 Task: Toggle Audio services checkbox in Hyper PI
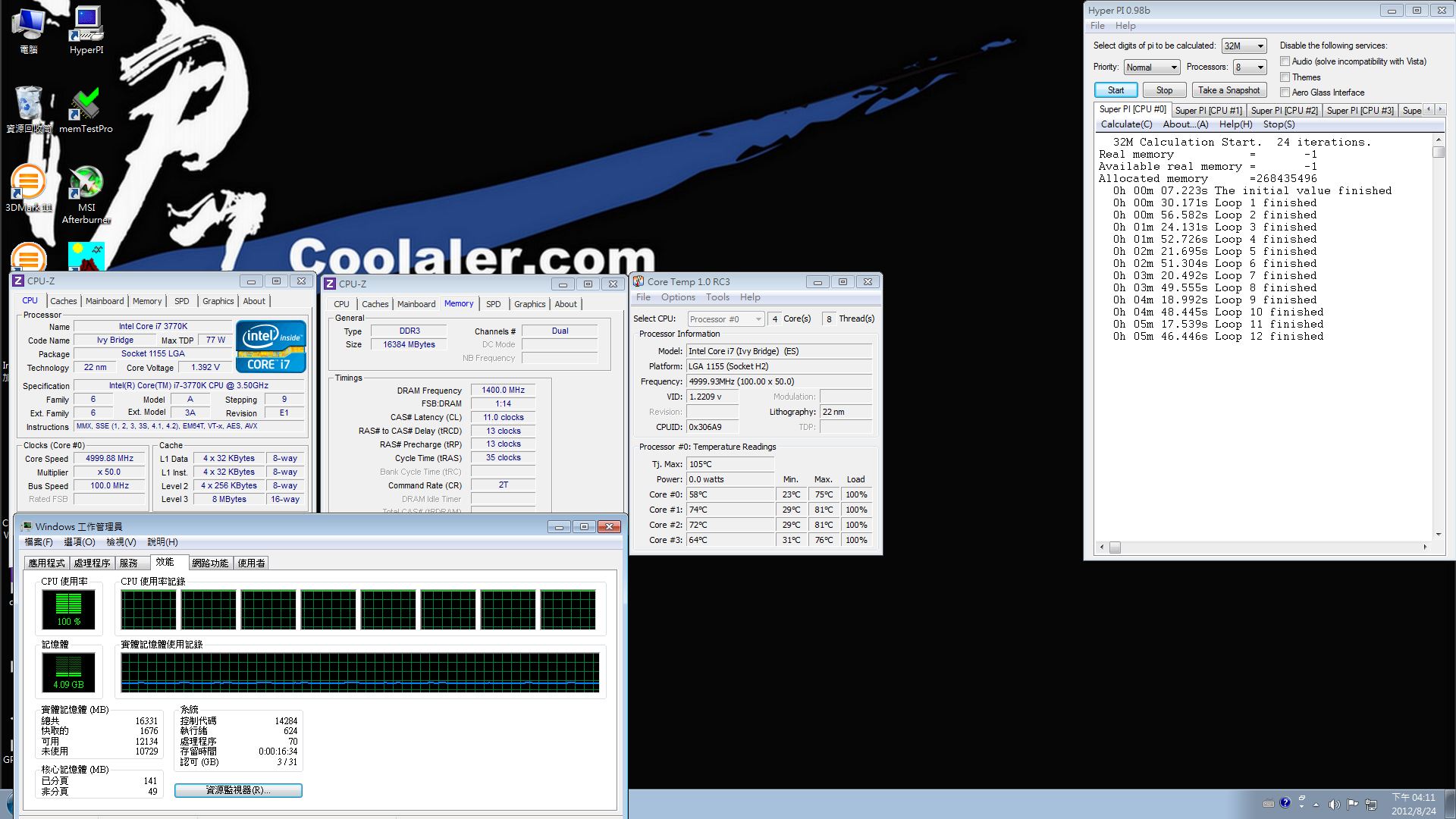1285,61
